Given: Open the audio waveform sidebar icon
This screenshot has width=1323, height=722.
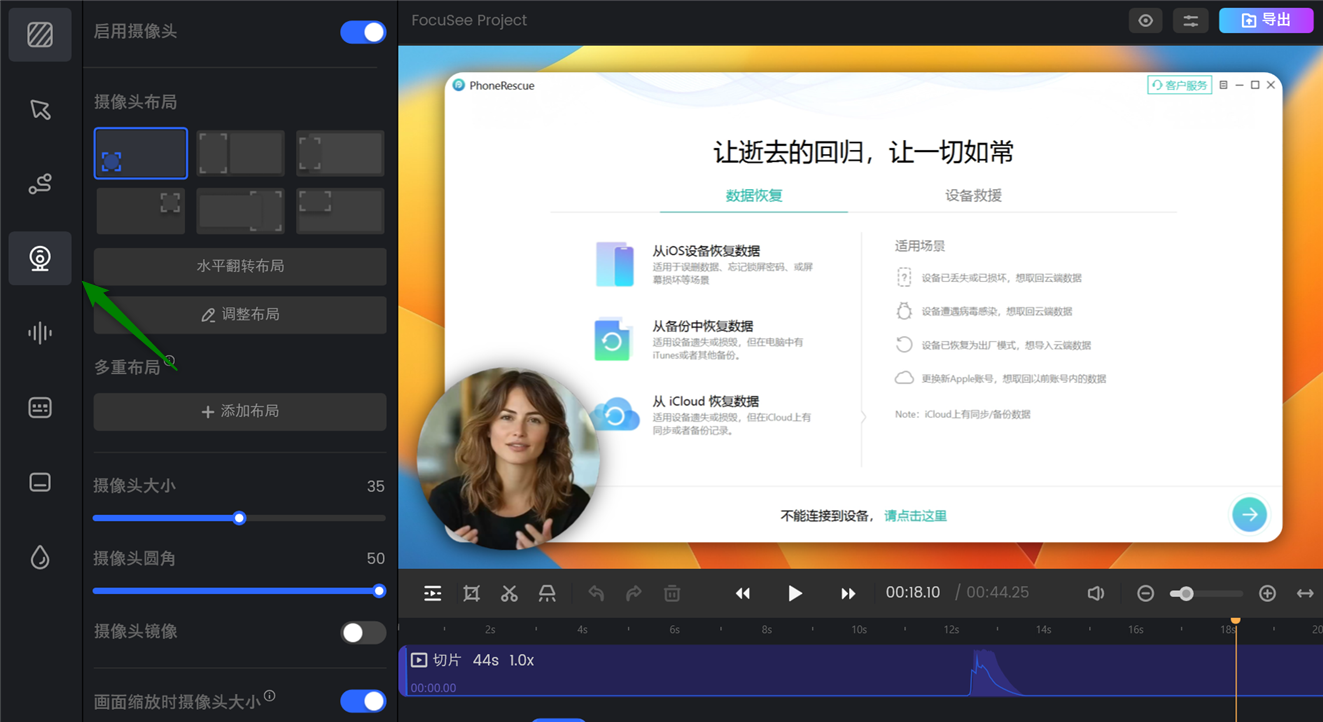Looking at the screenshot, I should (x=40, y=333).
